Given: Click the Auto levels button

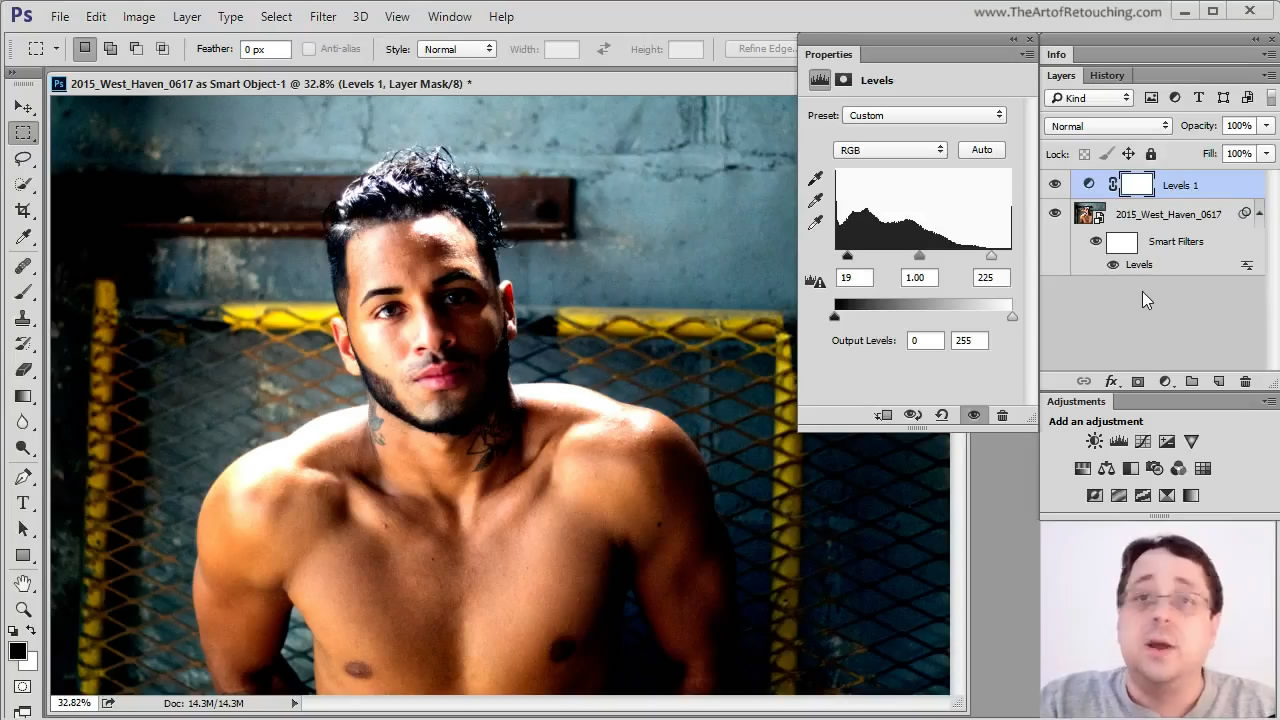Looking at the screenshot, I should [x=982, y=150].
